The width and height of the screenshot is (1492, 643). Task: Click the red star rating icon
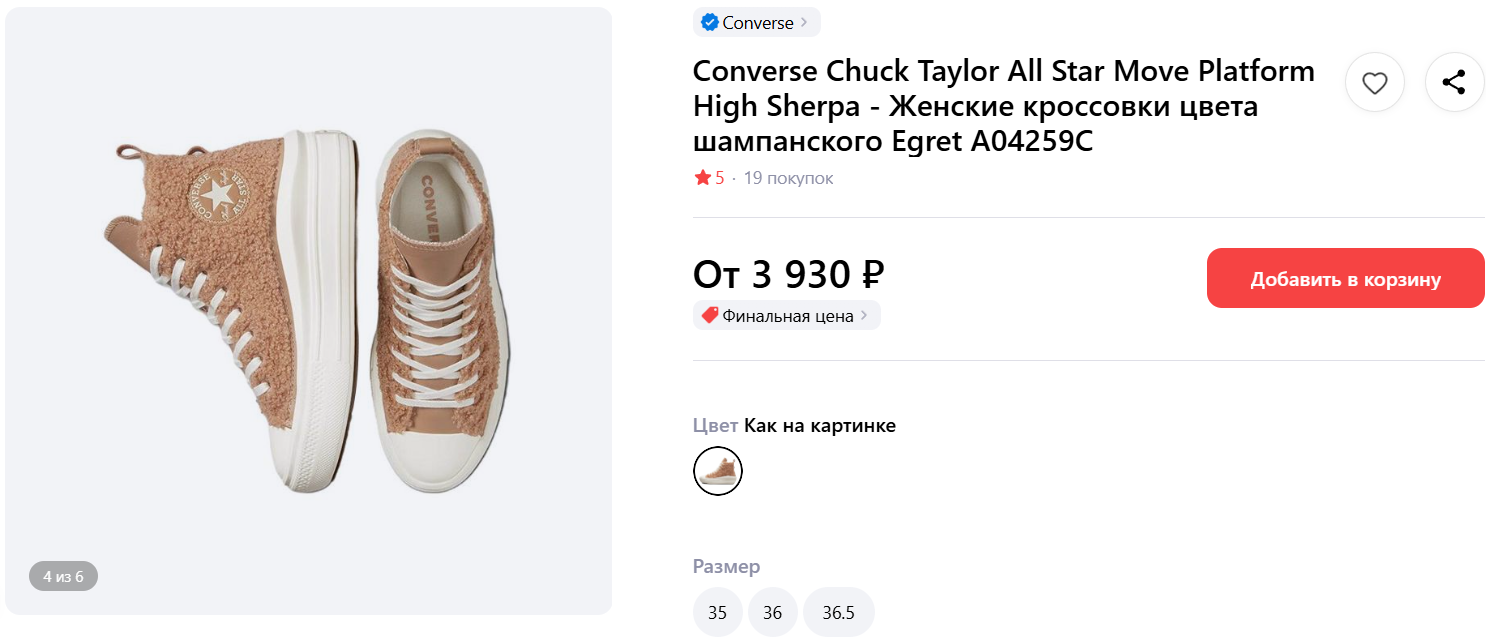point(702,178)
